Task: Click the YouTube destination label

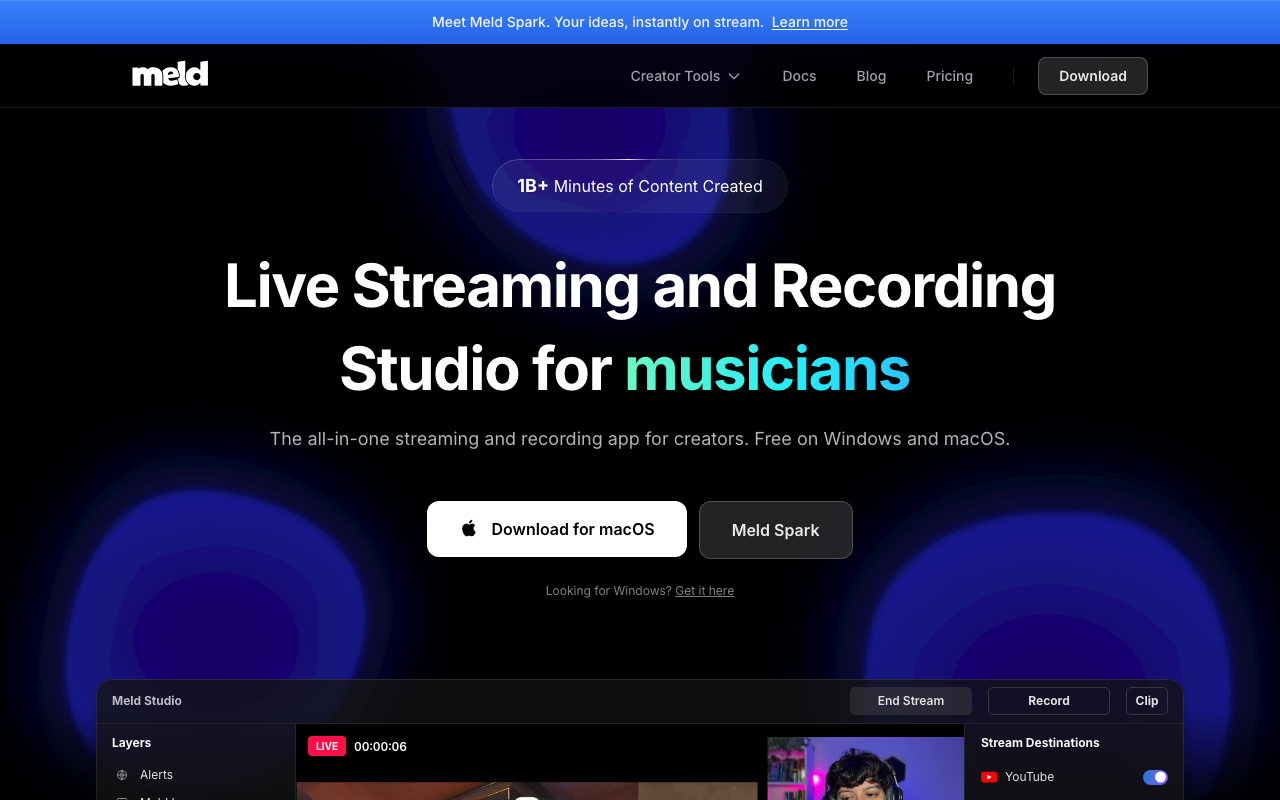Action: (x=1029, y=777)
